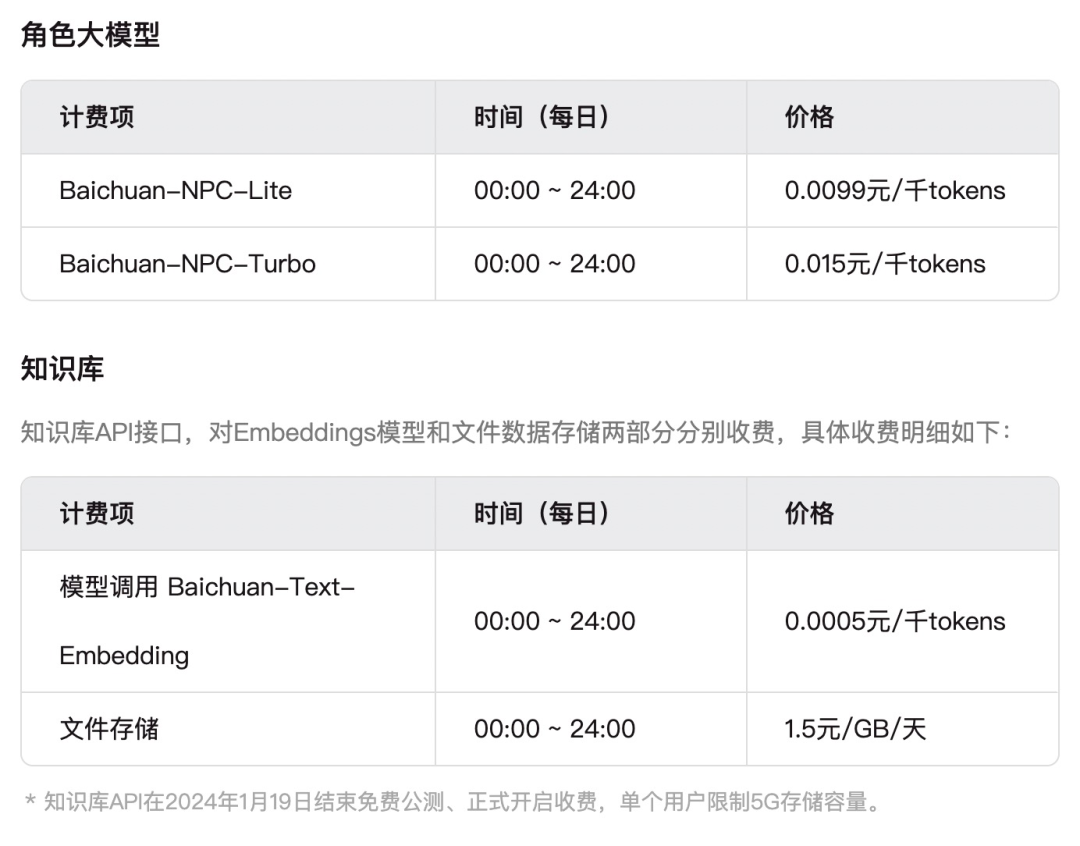Click the 计费项 header in first table

click(228, 117)
